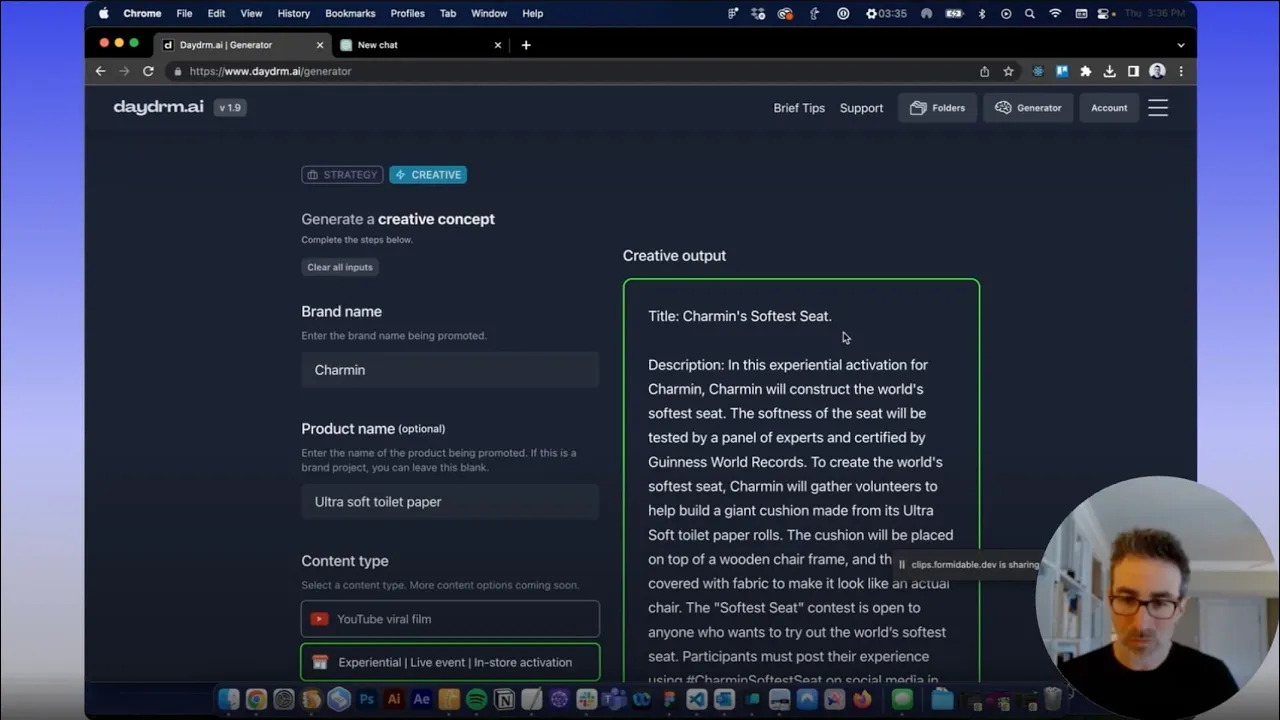Switch to the Daydrm.ai Generator tab
Image resolution: width=1280 pixels, height=720 pixels.
tap(240, 45)
